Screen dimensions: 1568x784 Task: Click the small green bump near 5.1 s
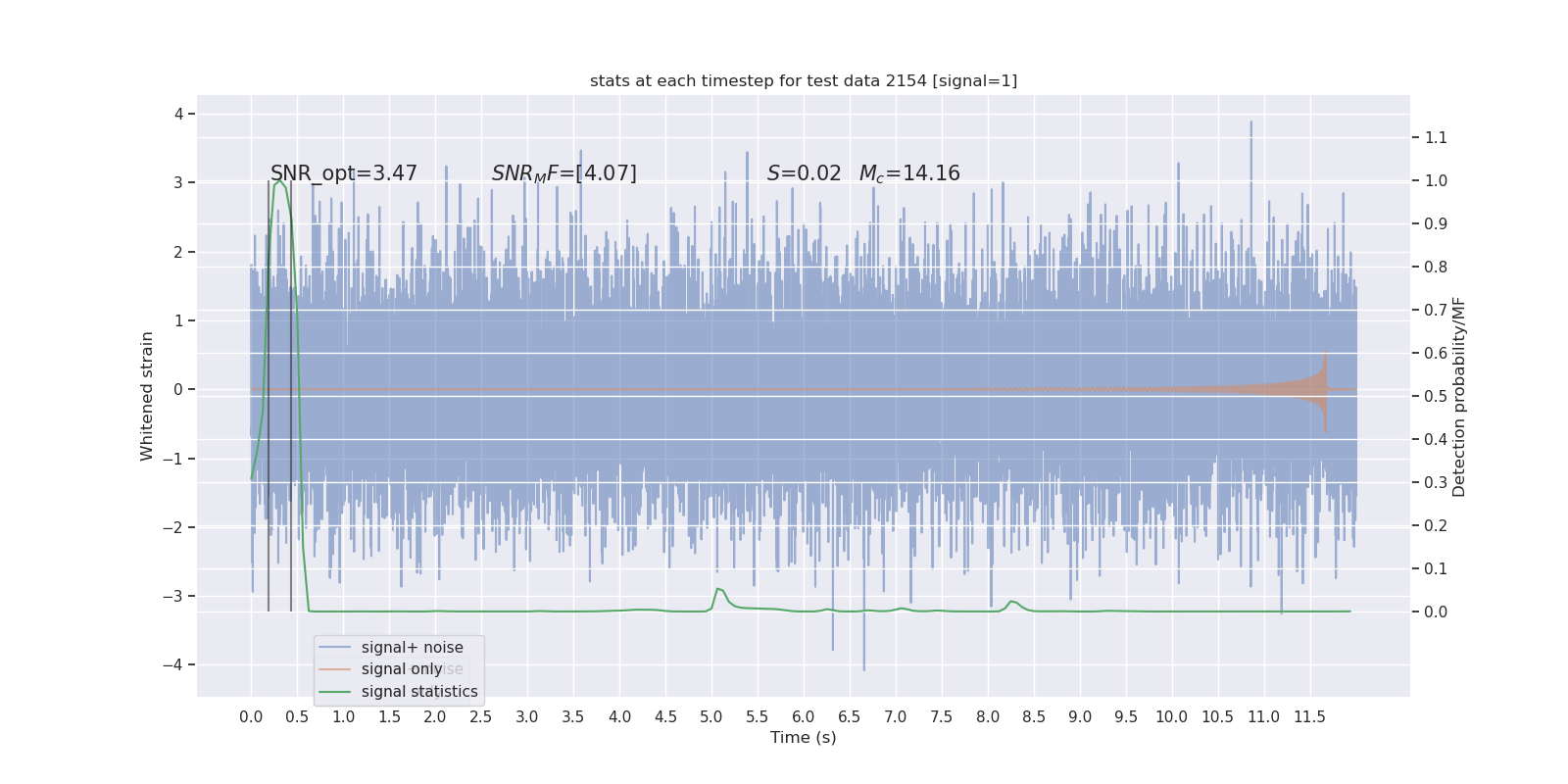(x=719, y=590)
